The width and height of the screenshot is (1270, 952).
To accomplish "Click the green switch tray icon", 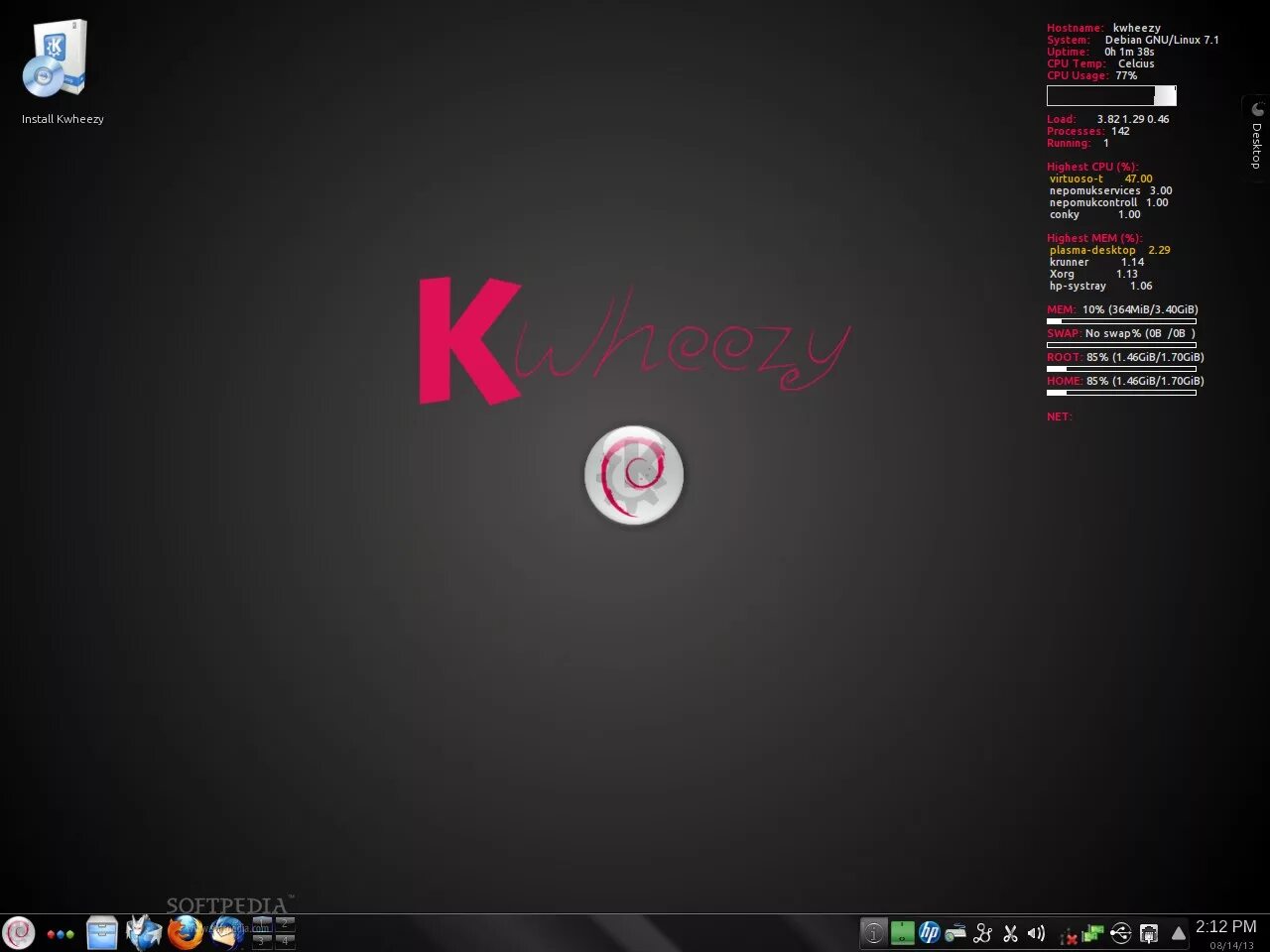I will tap(902, 933).
